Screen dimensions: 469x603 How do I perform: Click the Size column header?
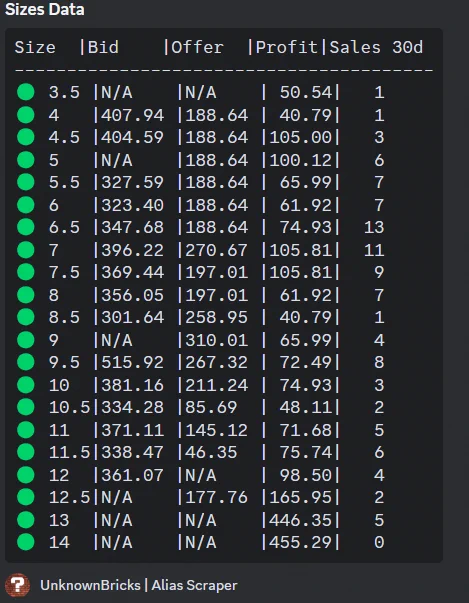[x=35, y=48]
